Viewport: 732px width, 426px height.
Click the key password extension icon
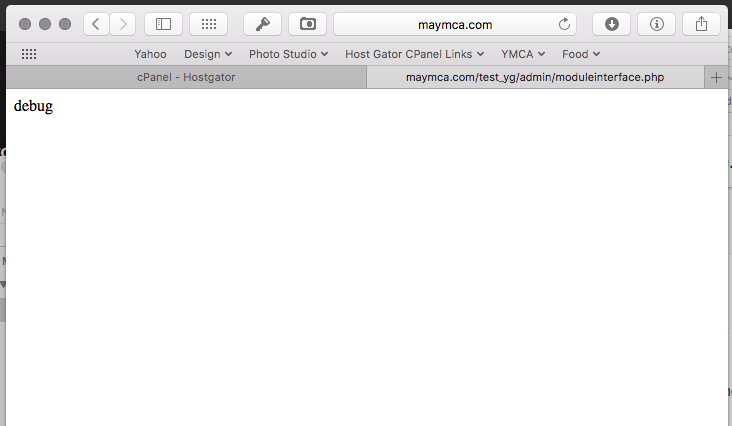[262, 24]
